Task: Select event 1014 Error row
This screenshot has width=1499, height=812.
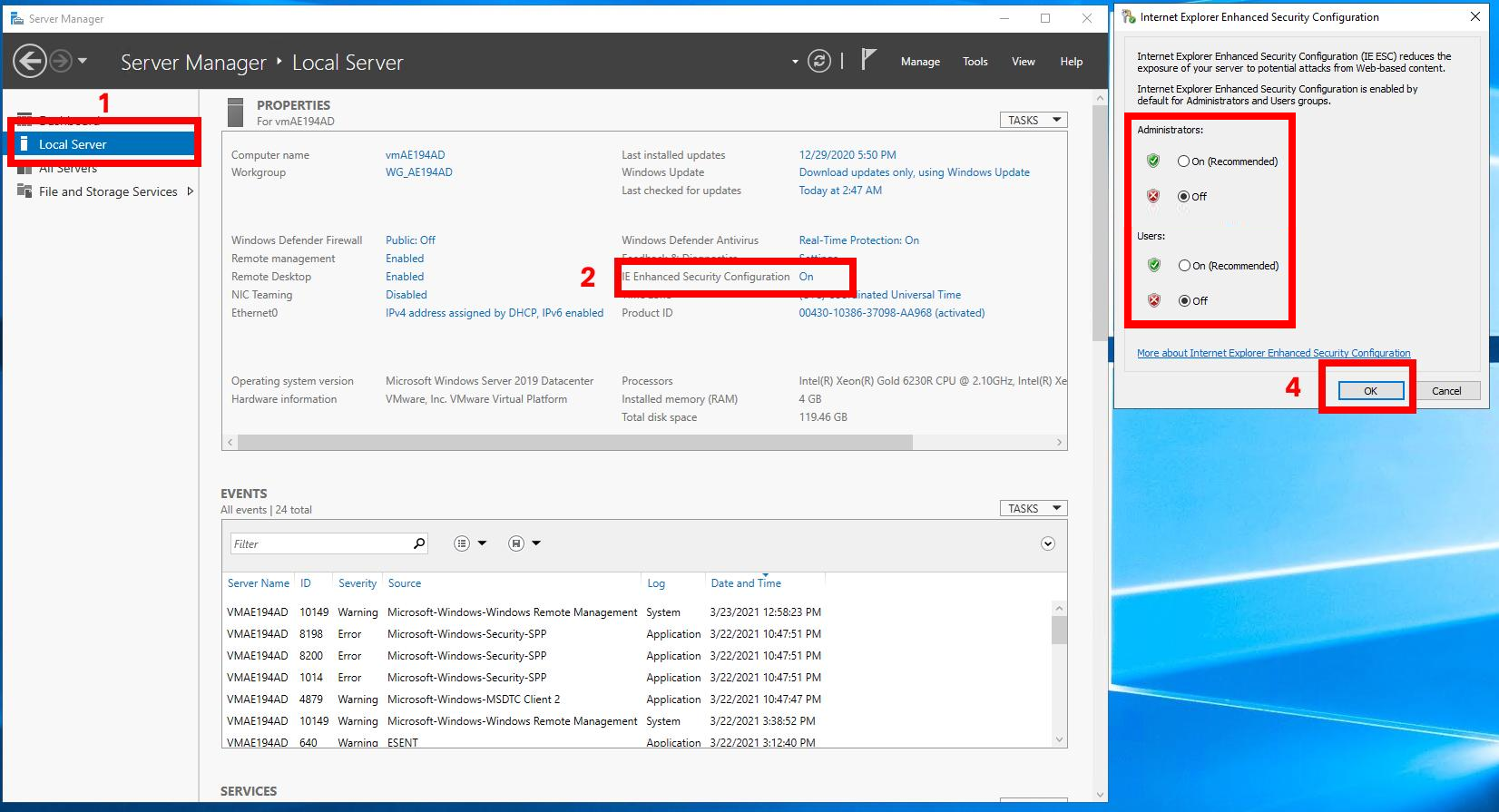Action: pyautogui.click(x=638, y=678)
